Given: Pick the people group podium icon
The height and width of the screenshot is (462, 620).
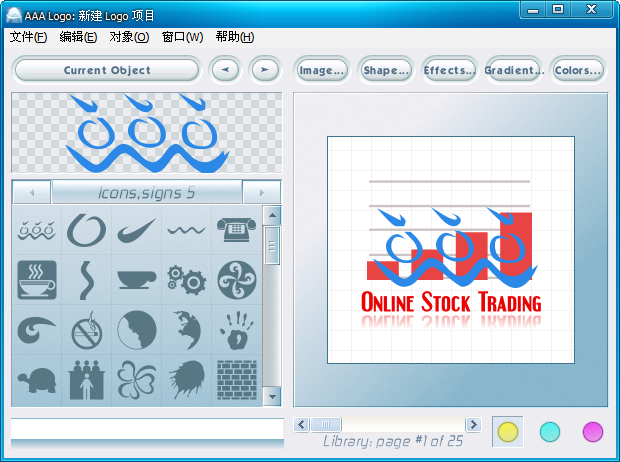Looking at the screenshot, I should click(87, 380).
